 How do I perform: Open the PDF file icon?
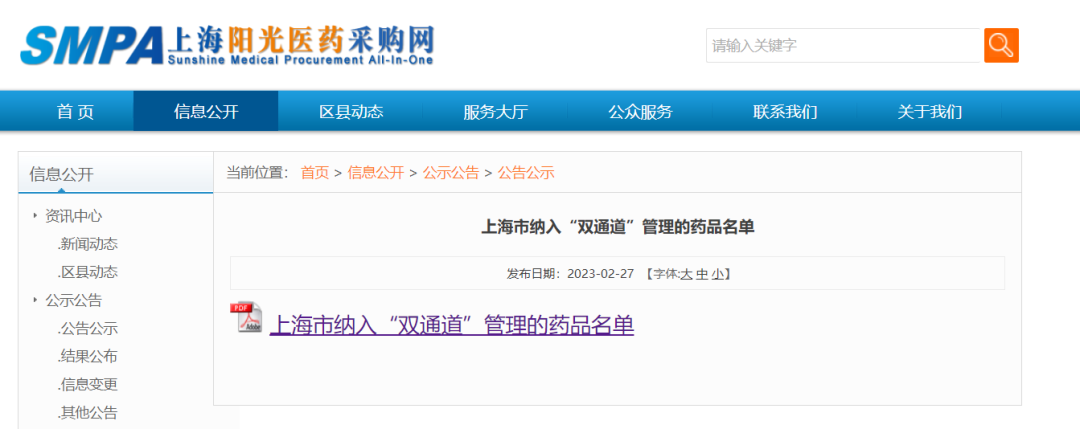coord(246,318)
